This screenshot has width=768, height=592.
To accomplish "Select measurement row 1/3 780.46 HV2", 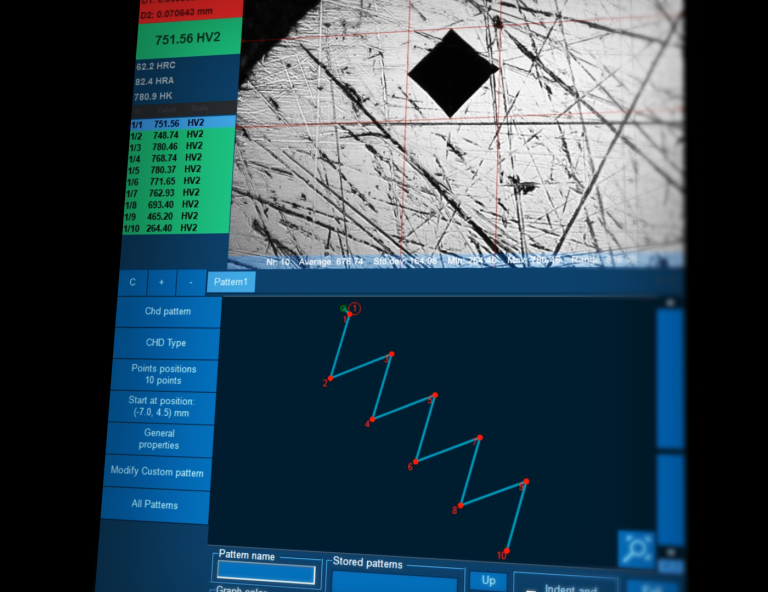I will click(181, 147).
